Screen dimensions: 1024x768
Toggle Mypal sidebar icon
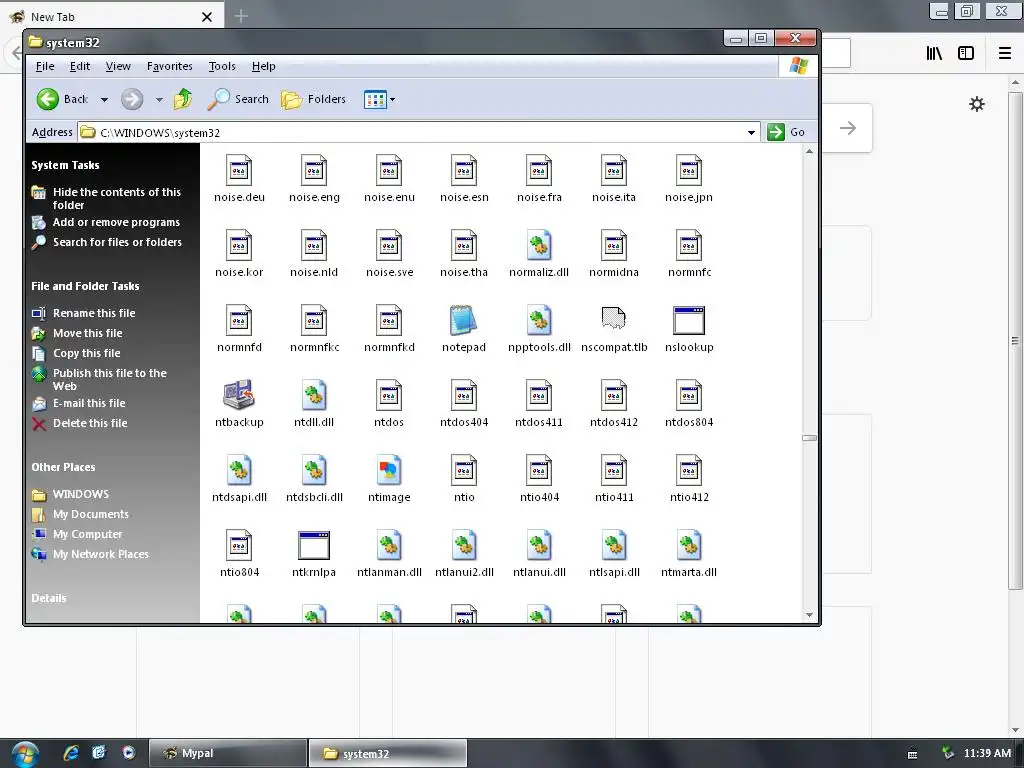966,53
